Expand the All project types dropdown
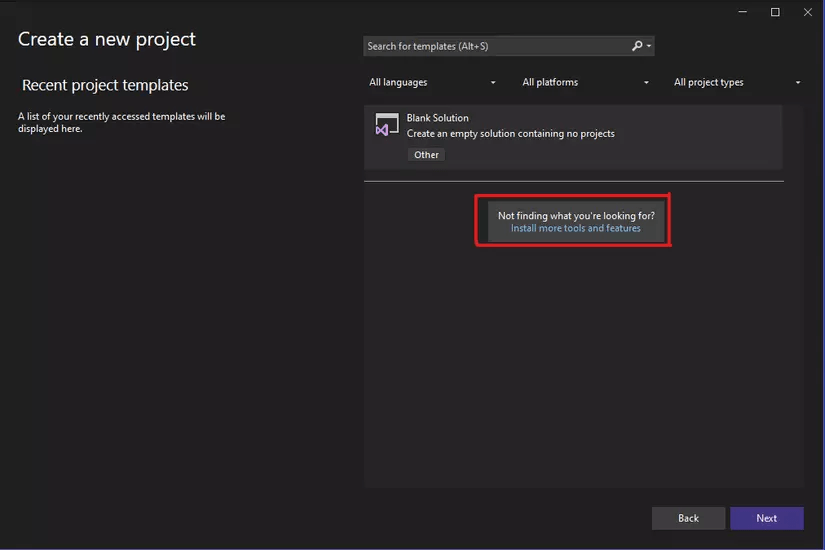The height and width of the screenshot is (550, 825). (x=737, y=82)
